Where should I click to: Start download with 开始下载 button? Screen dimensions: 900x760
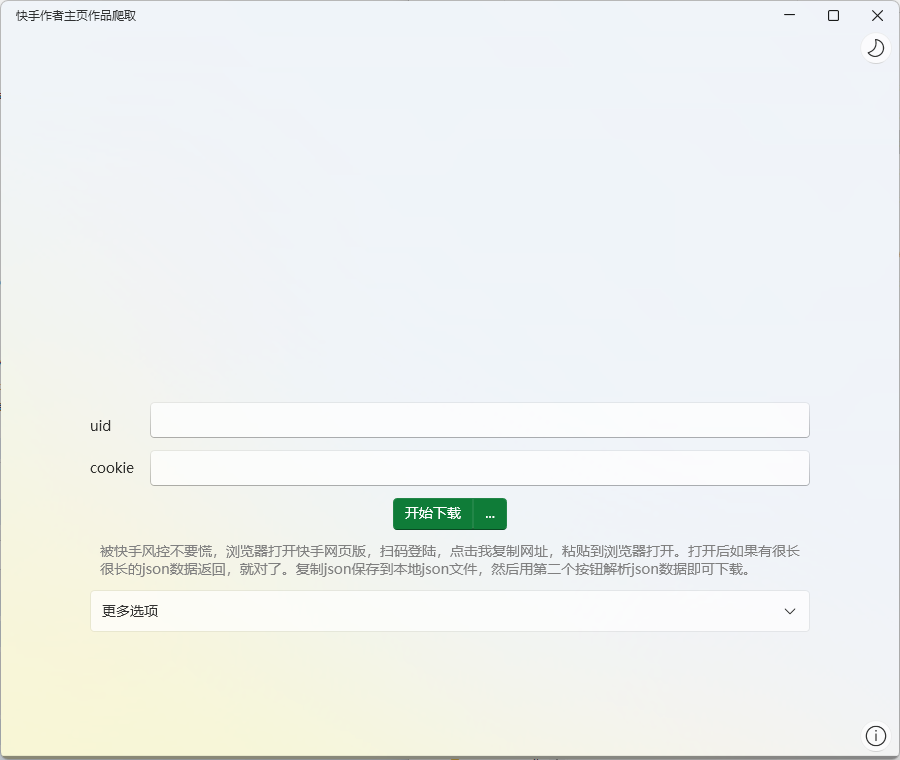tap(433, 514)
